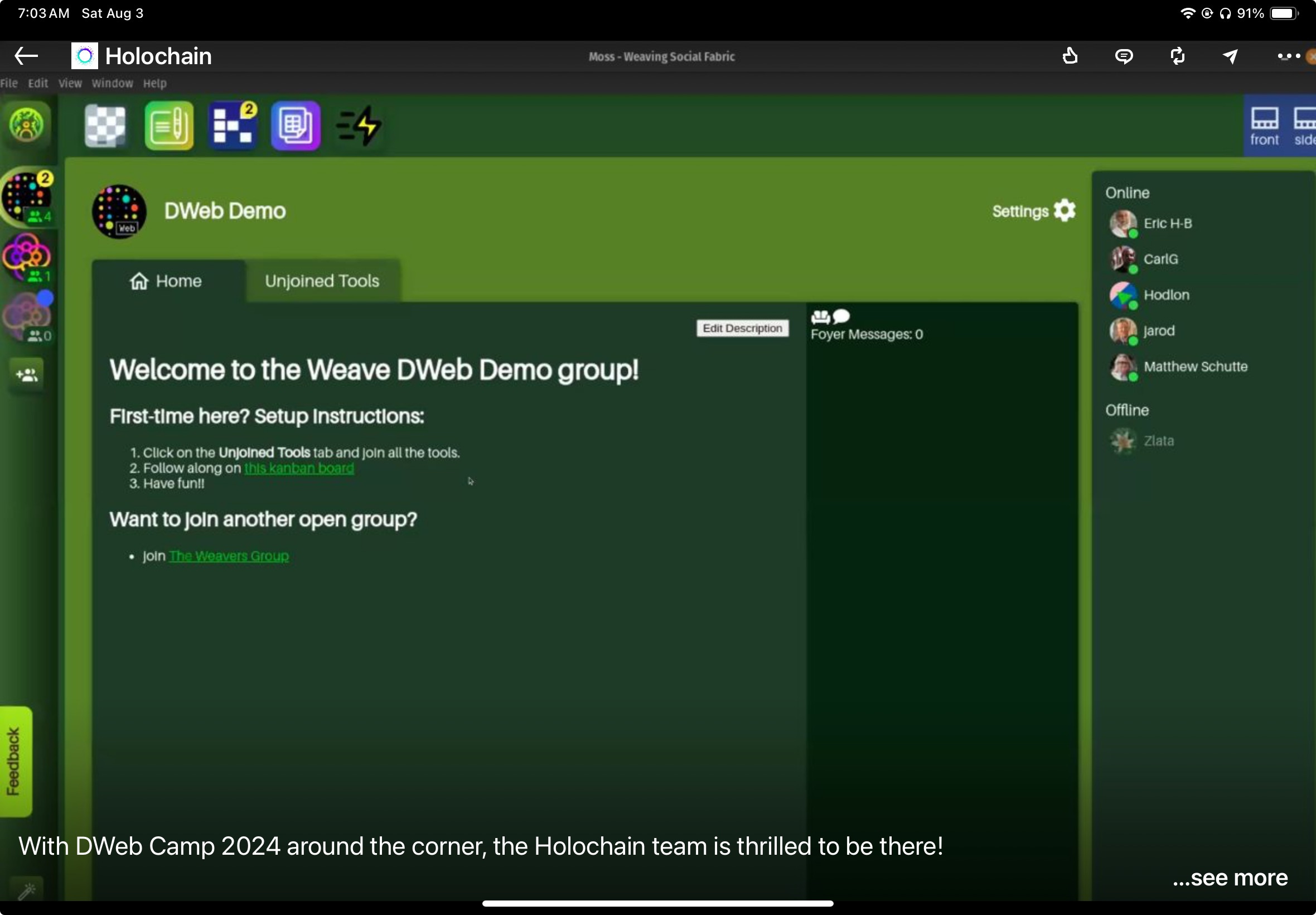Click the Moss - Weaving Social Fabric title
This screenshot has width=1316, height=915.
click(x=662, y=56)
